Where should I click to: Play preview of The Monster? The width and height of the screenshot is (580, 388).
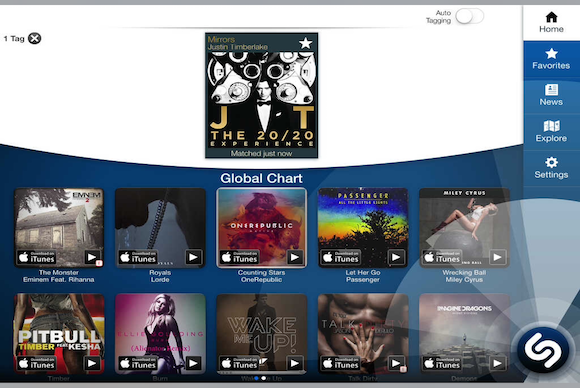(92, 257)
